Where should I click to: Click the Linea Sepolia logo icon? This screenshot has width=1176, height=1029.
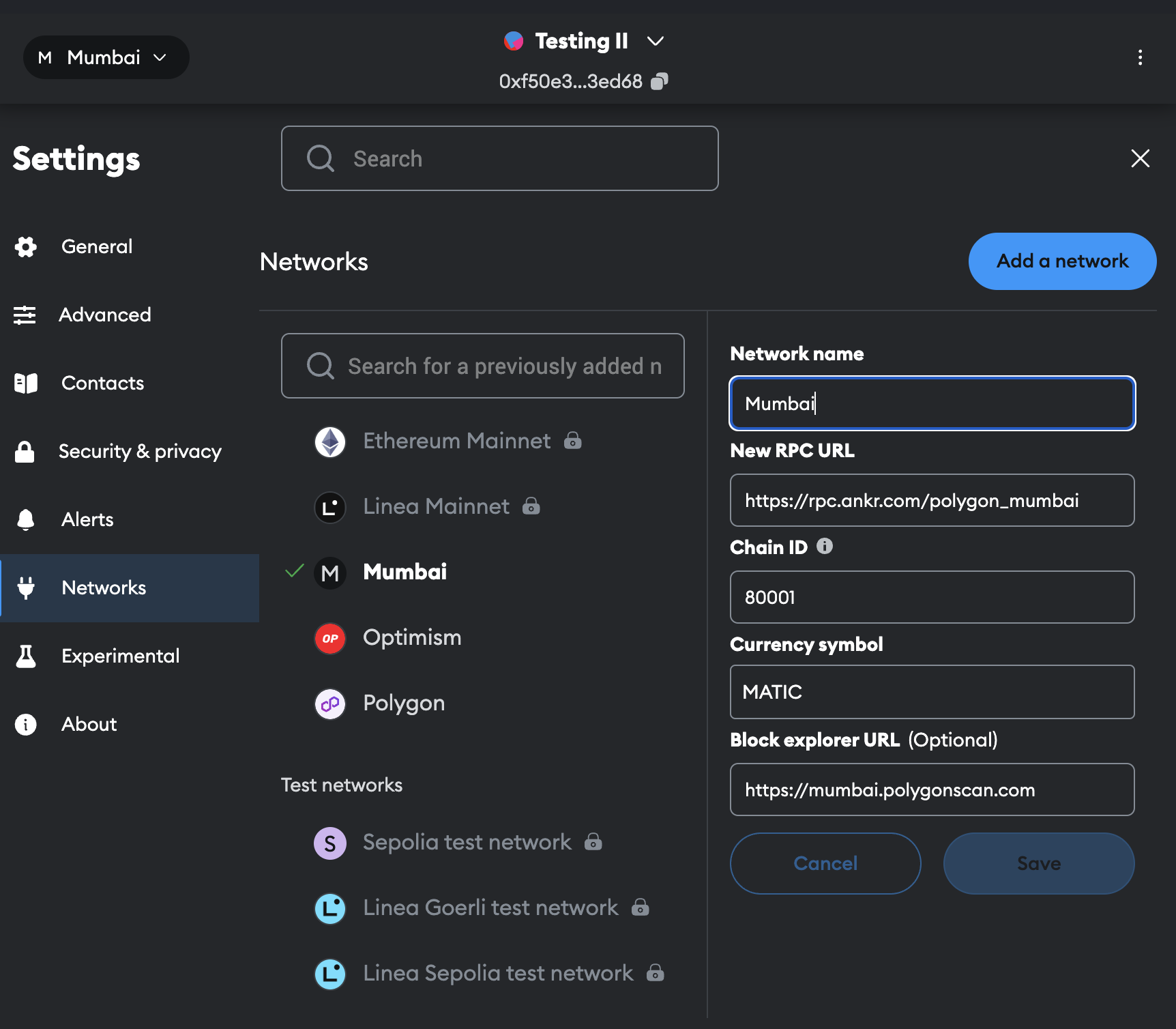point(330,974)
